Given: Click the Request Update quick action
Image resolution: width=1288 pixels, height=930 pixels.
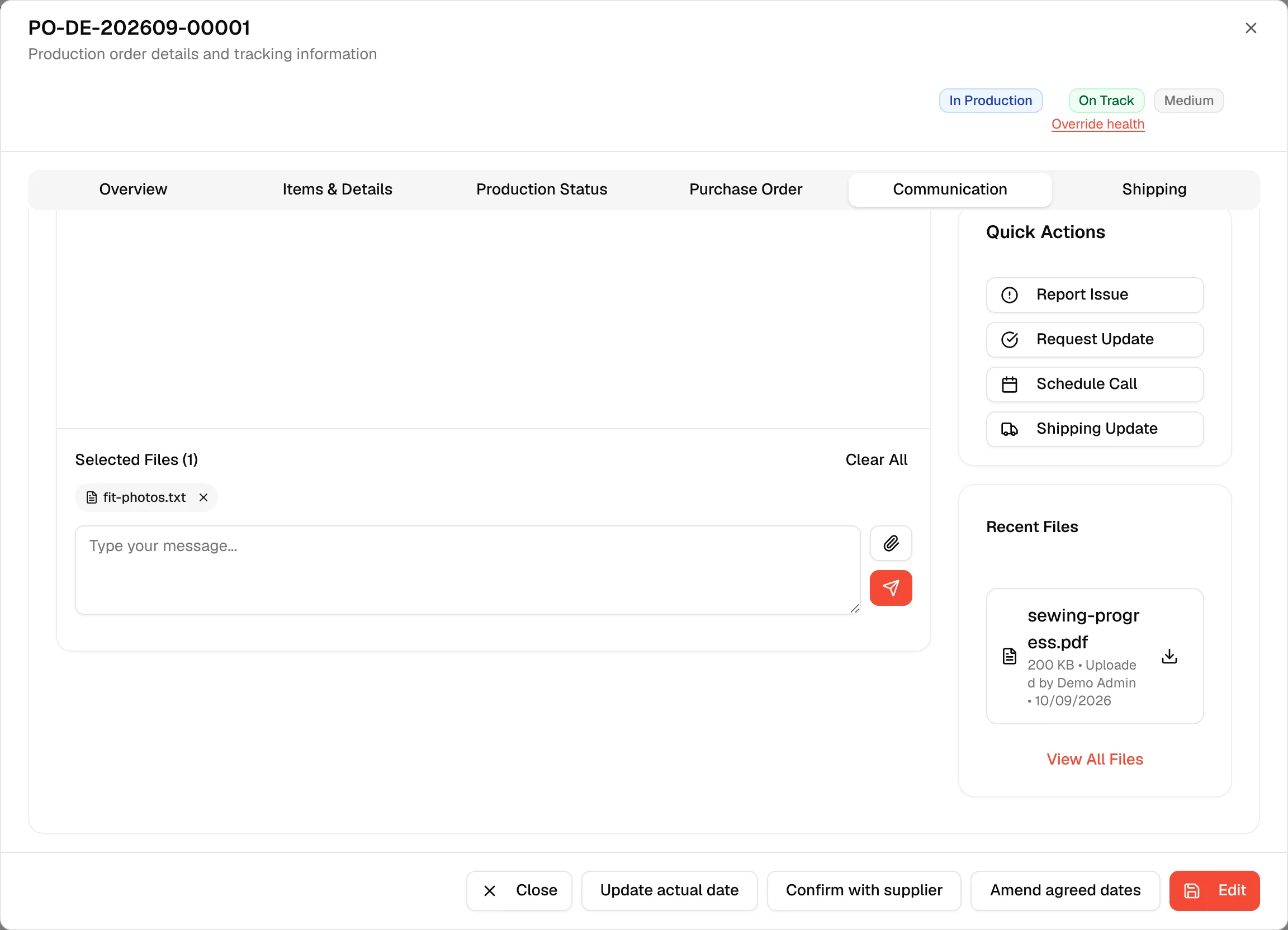Looking at the screenshot, I should (x=1095, y=339).
